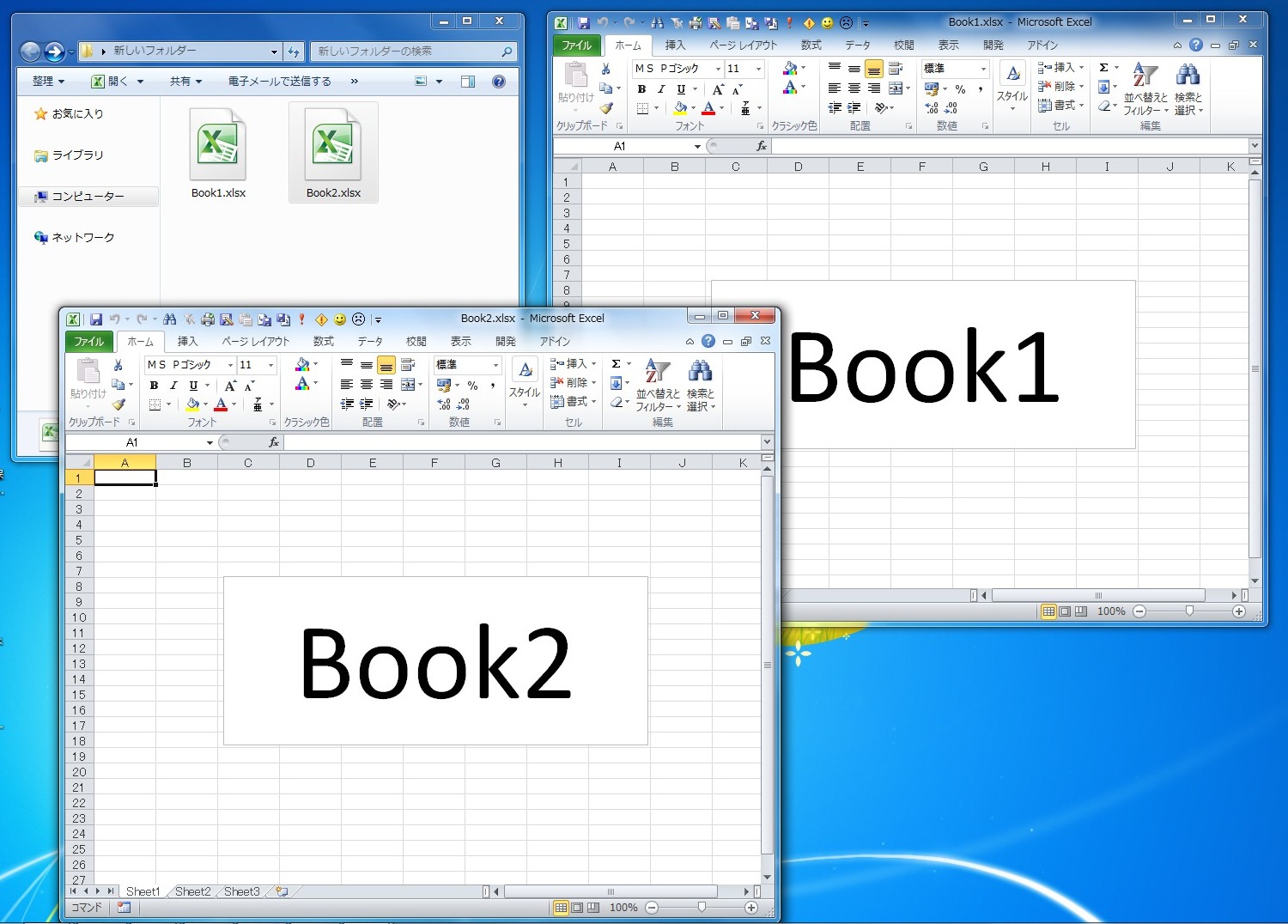The height and width of the screenshot is (924, 1288).
Task: Click the frowning face icon in Book2 title bar
Action: pyautogui.click(x=359, y=319)
